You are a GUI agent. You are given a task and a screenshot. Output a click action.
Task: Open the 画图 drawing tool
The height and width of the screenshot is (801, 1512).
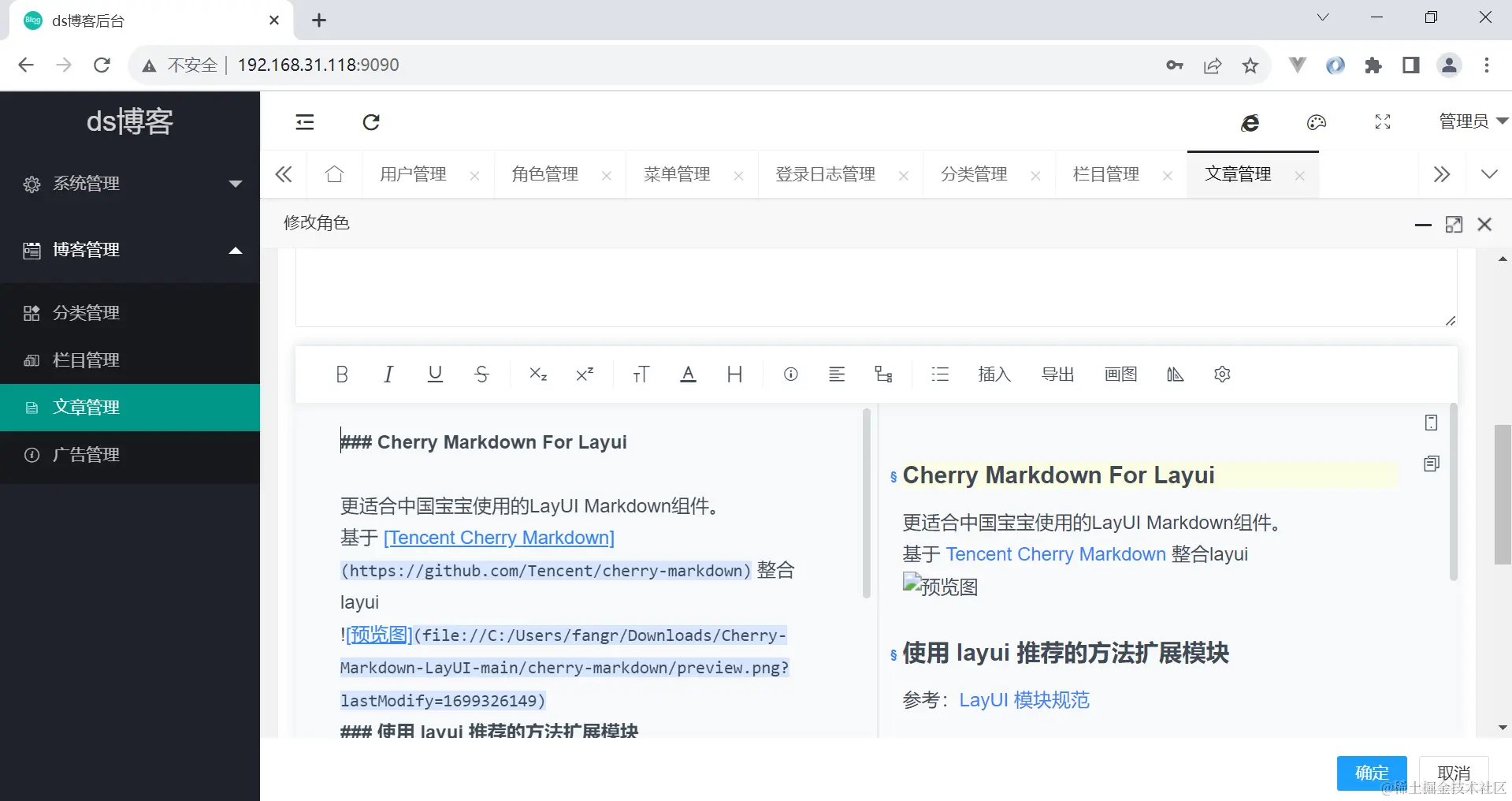coord(1120,374)
